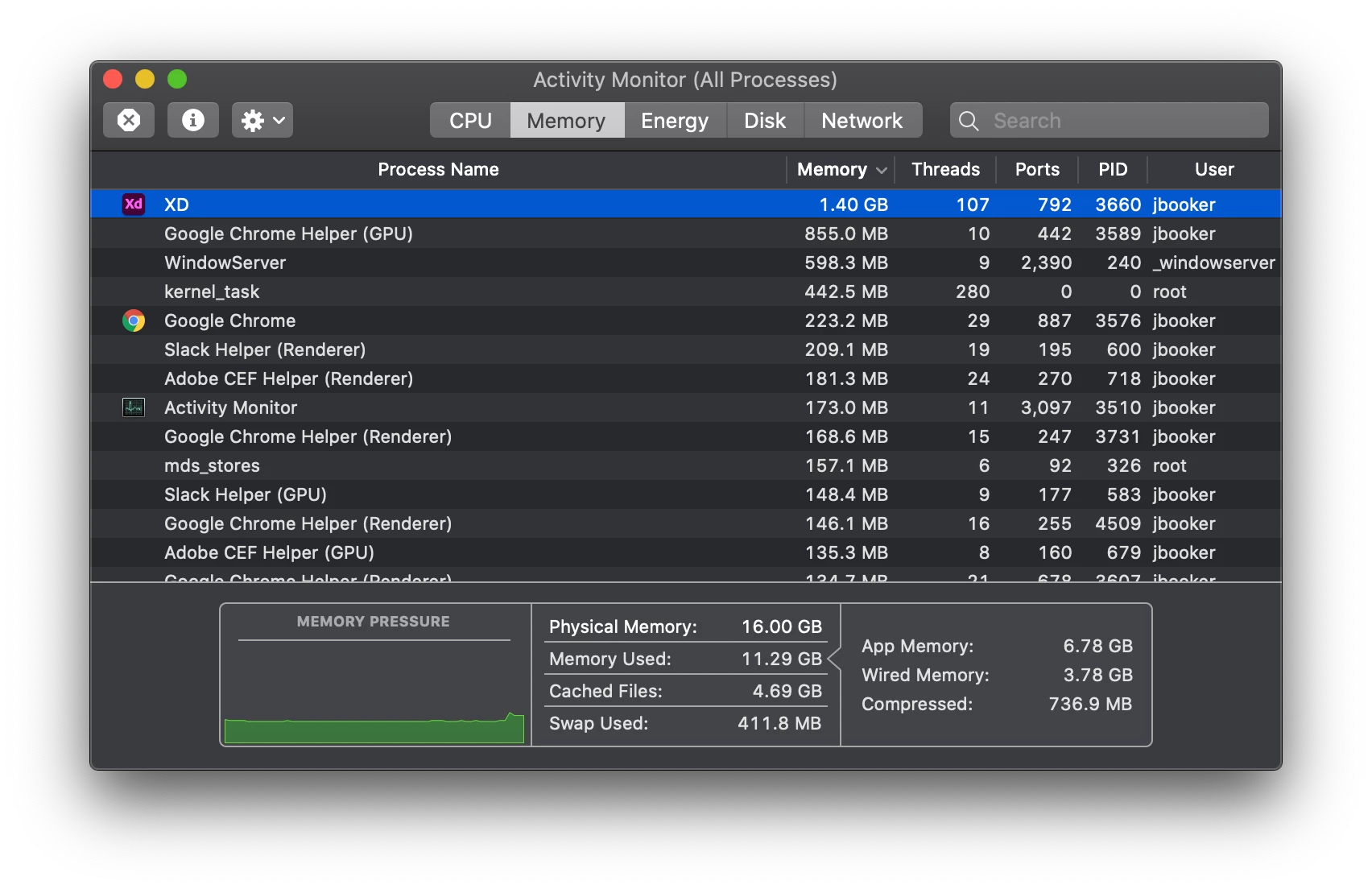Open the process Info inspector button
Image resolution: width=1372 pixels, height=889 pixels.
pos(193,120)
